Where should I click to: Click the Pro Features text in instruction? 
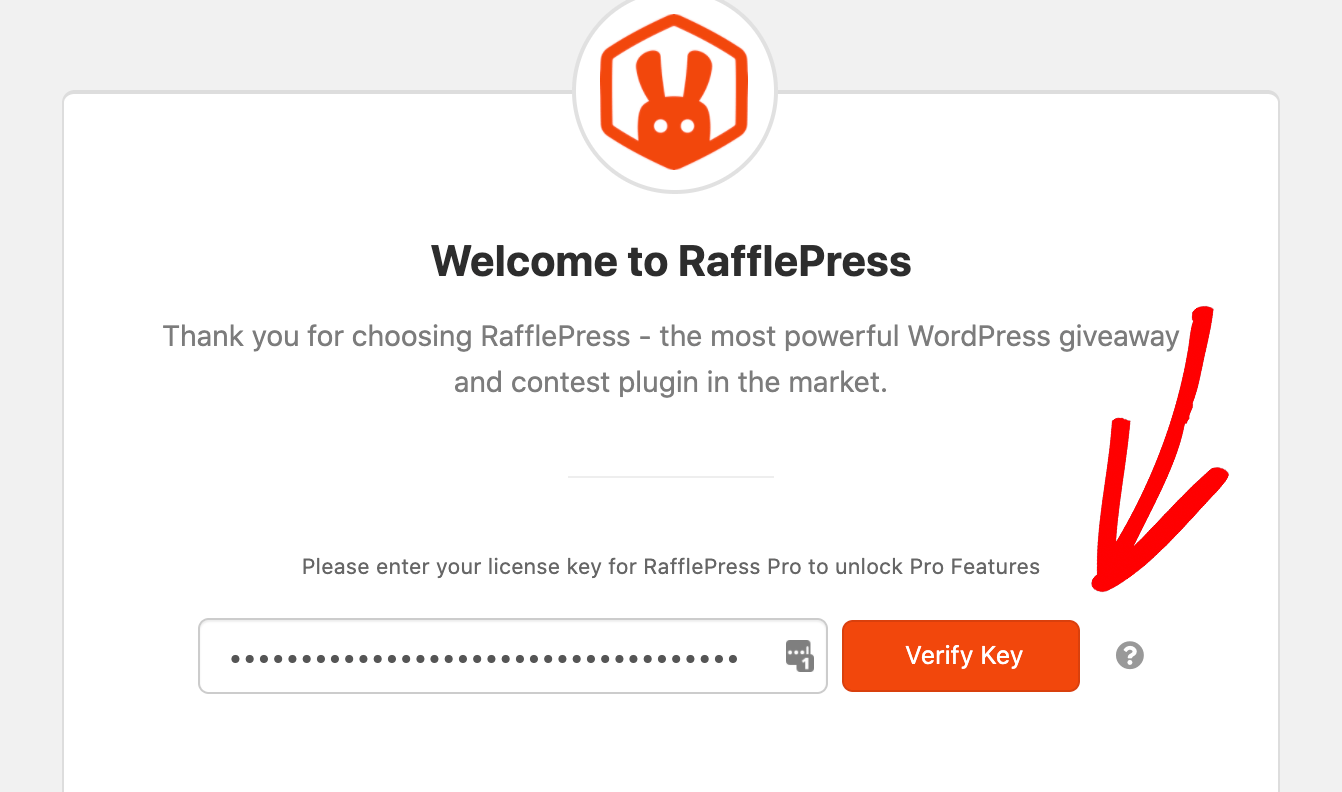[975, 567]
